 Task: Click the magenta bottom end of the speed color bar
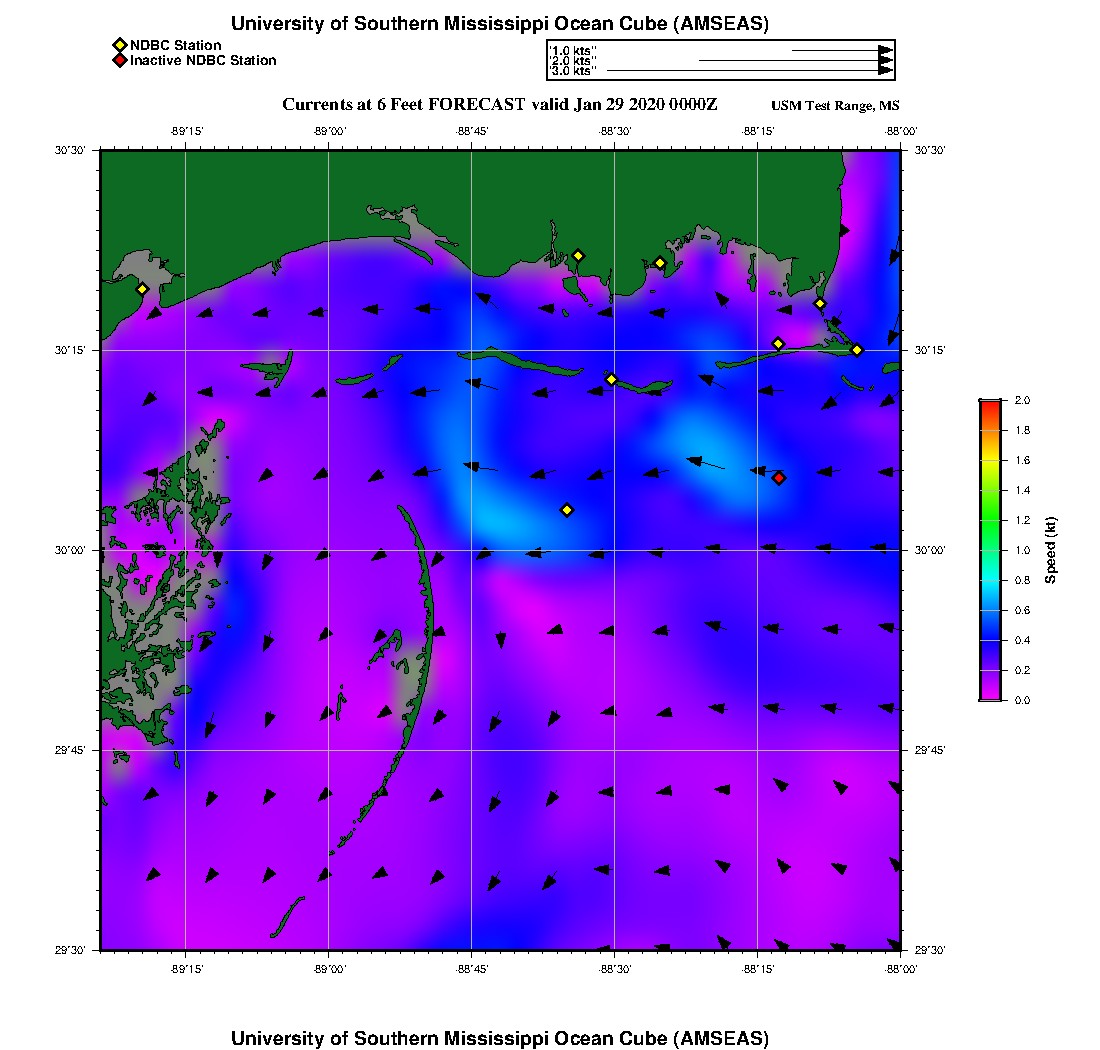tap(990, 693)
